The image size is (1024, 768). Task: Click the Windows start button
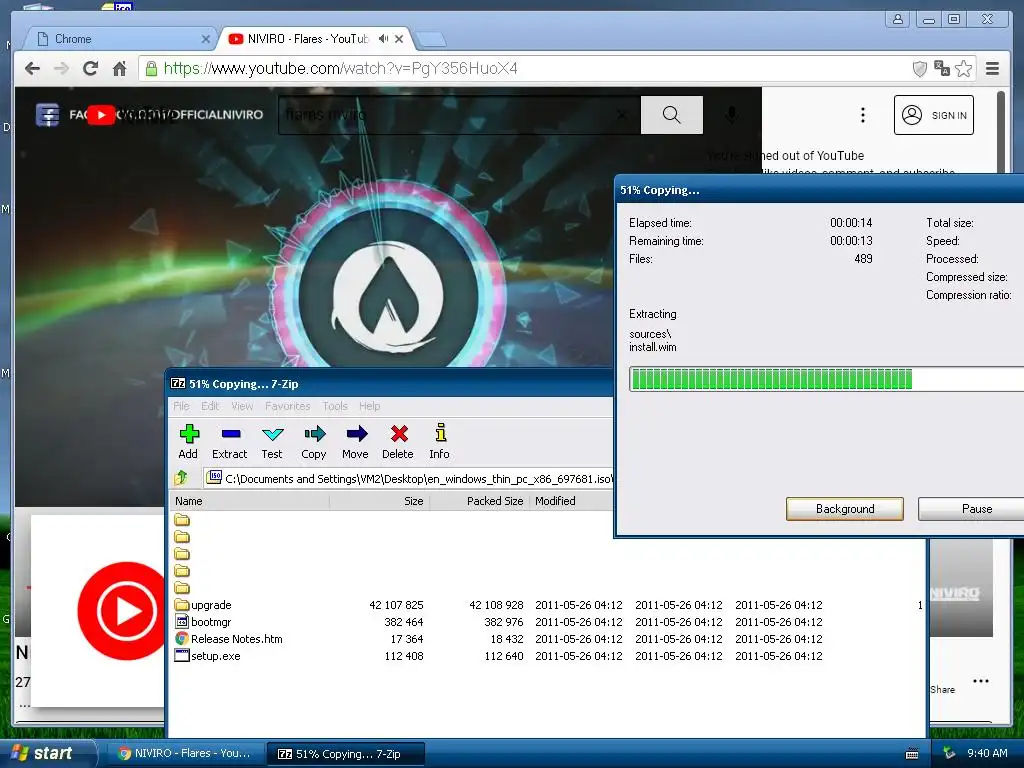(x=49, y=753)
